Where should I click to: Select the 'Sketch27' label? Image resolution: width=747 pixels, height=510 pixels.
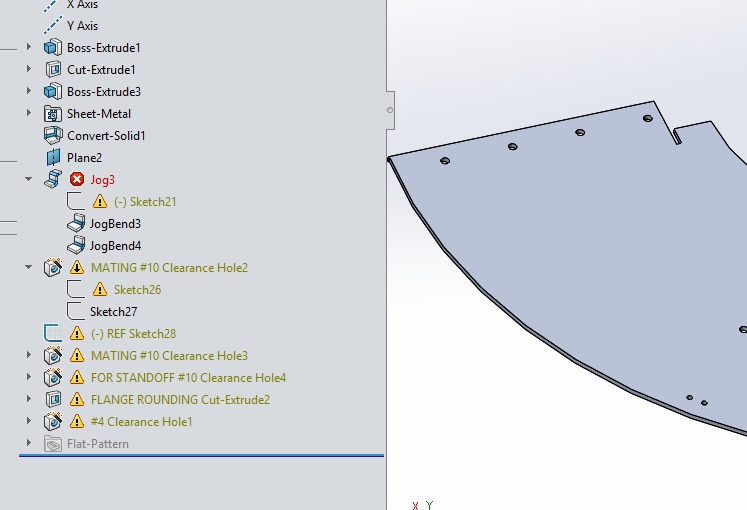pos(113,311)
